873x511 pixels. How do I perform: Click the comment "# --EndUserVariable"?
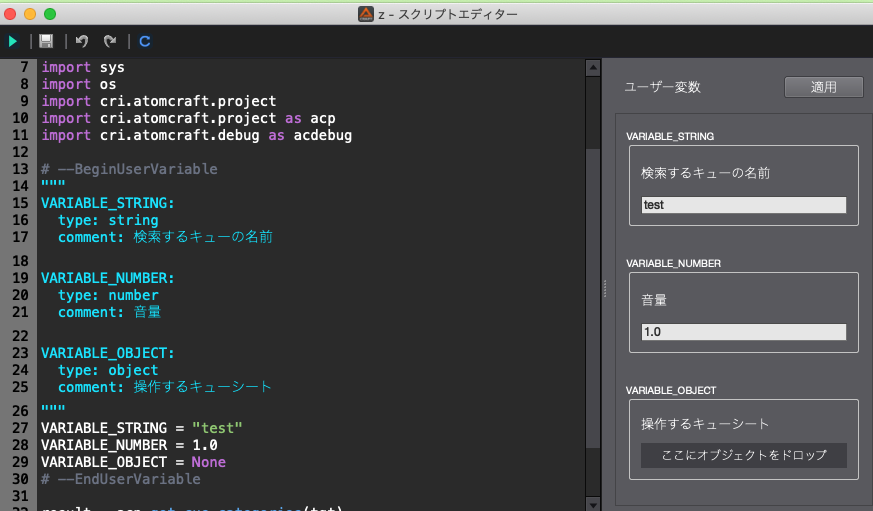(x=121, y=479)
